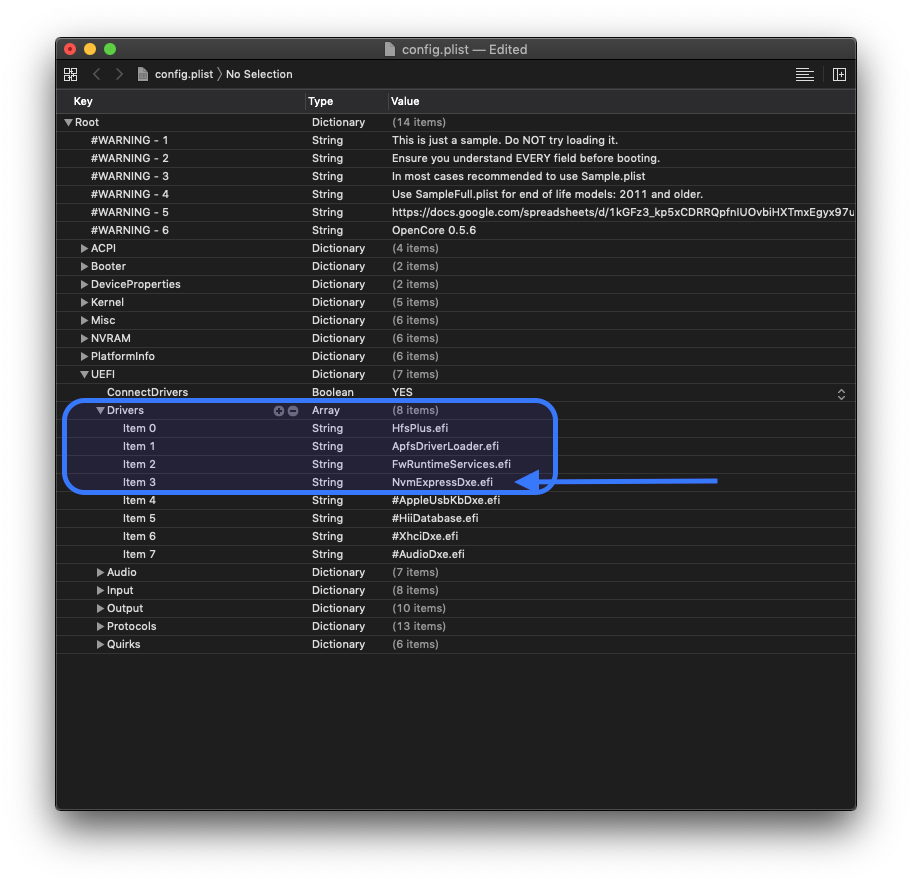Click the editor options lines icon
The image size is (912, 884).
tap(804, 74)
